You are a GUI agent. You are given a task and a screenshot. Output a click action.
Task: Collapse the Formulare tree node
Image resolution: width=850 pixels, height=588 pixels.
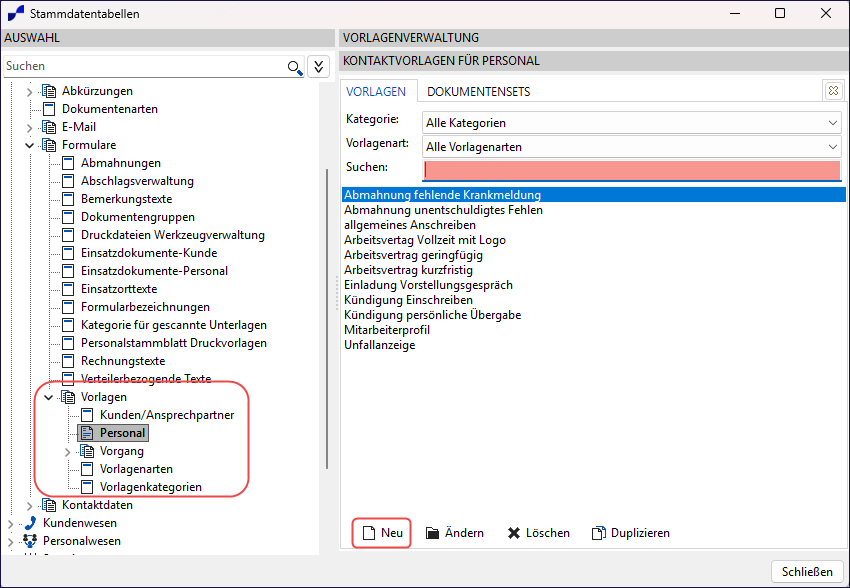tap(29, 145)
